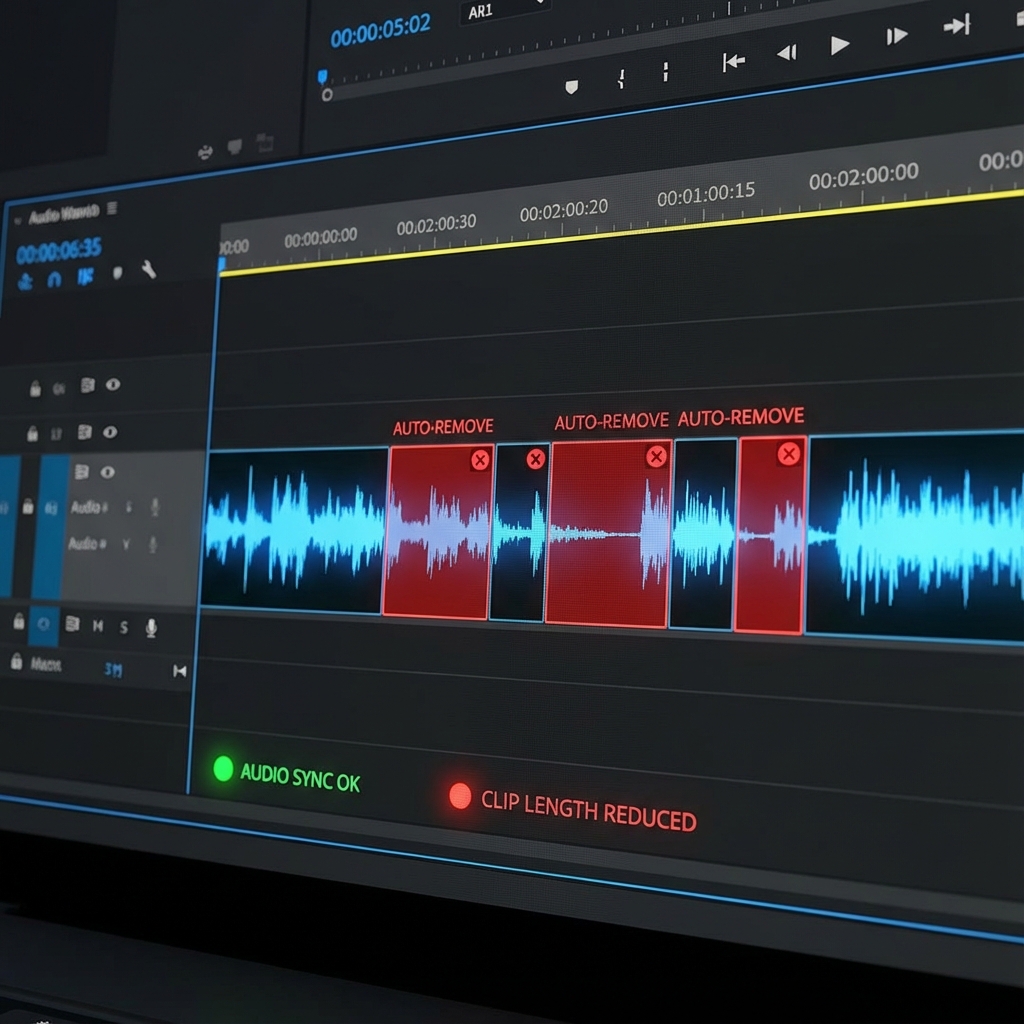Click the blue 00:00:06:35 timeline timecode
This screenshot has height=1024, width=1024.
[58, 249]
